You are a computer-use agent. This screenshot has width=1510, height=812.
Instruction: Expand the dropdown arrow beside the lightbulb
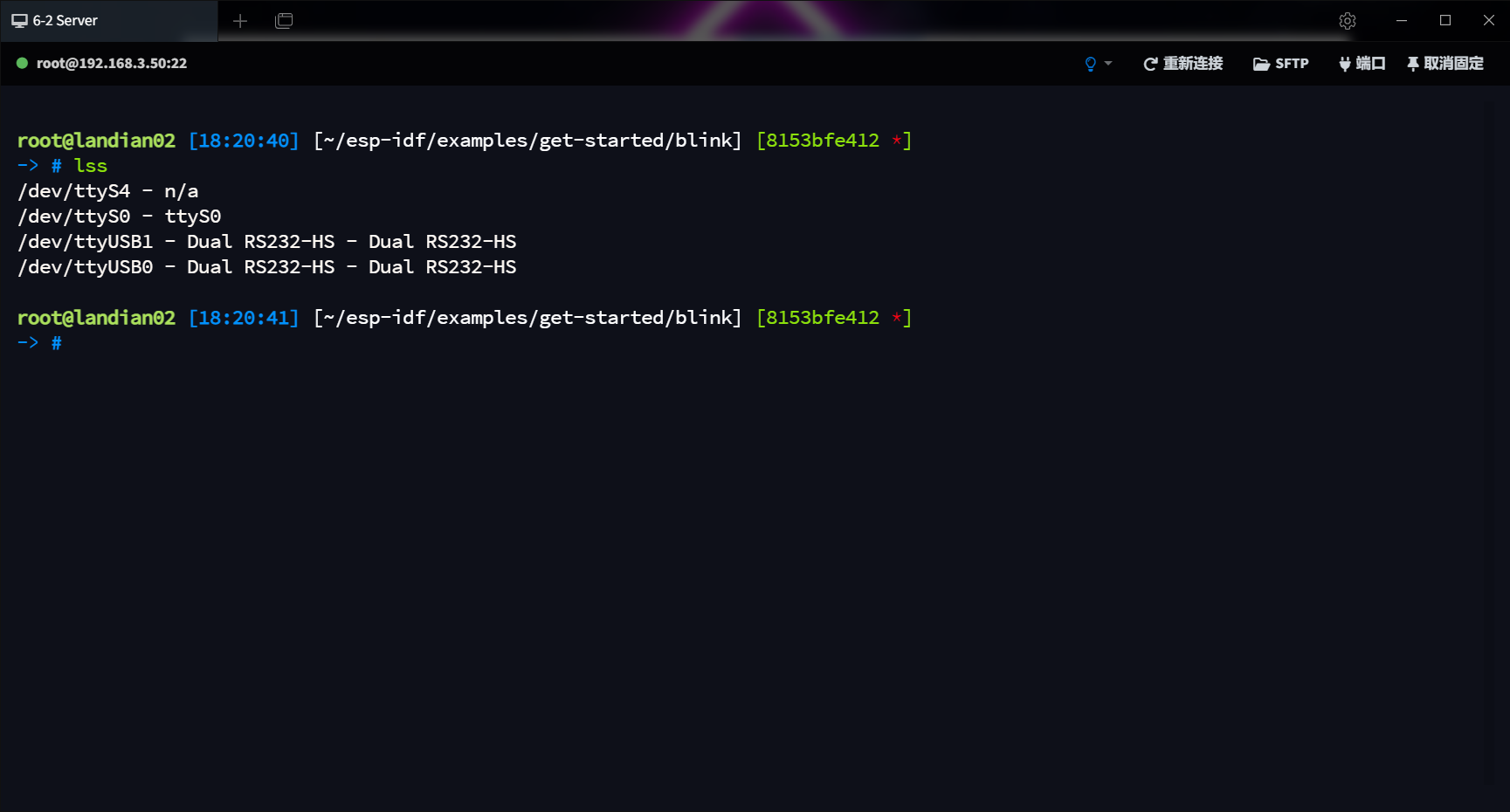[1108, 64]
